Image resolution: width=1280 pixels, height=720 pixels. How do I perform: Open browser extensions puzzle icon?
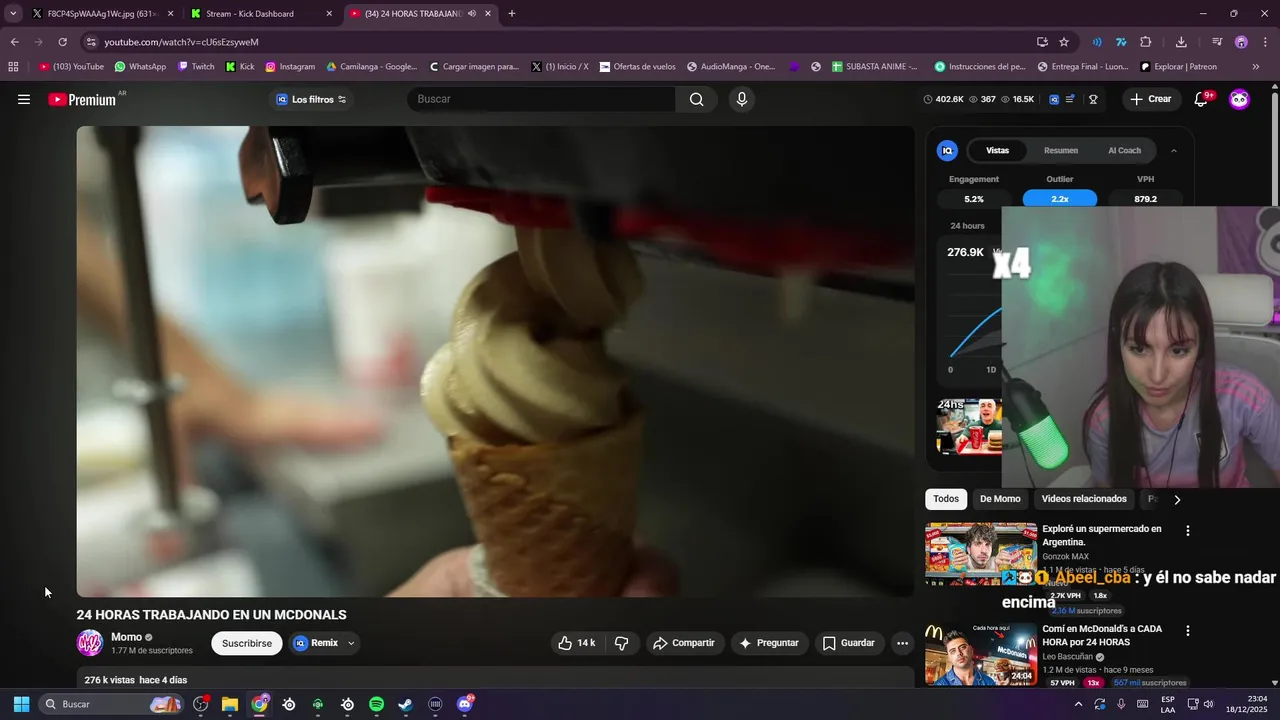click(x=1146, y=42)
